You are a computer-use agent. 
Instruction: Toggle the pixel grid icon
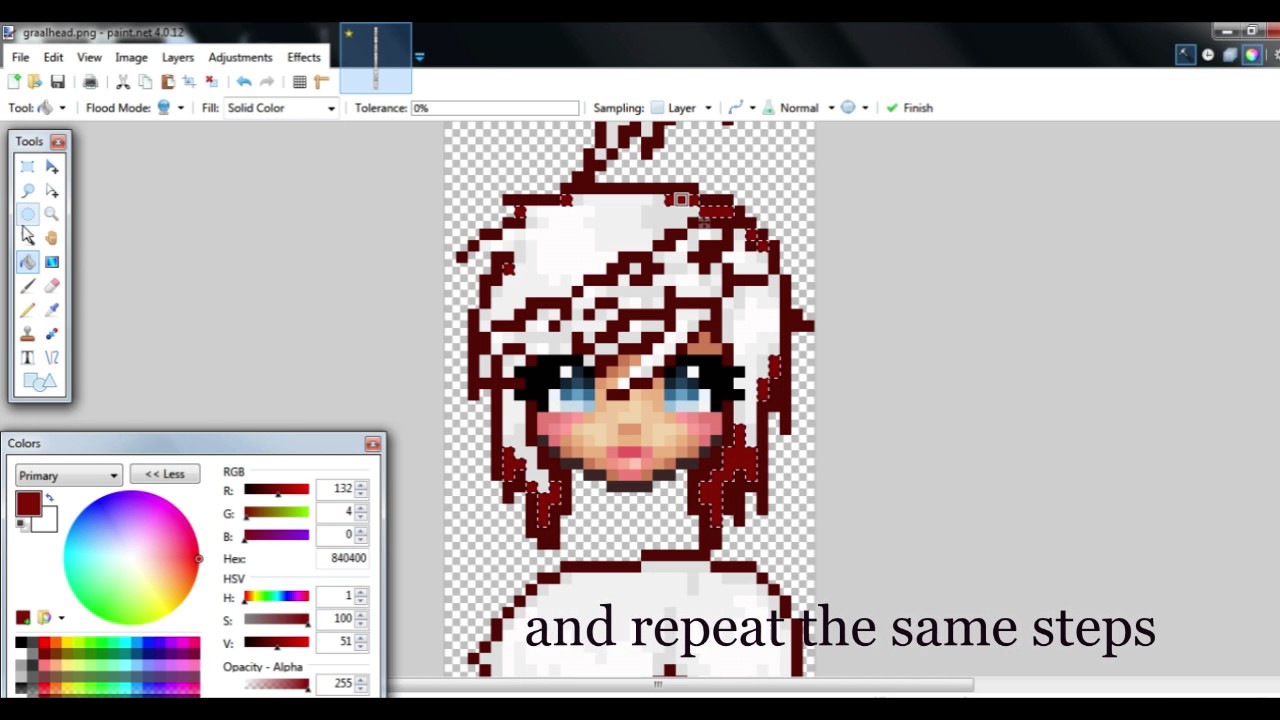click(299, 82)
